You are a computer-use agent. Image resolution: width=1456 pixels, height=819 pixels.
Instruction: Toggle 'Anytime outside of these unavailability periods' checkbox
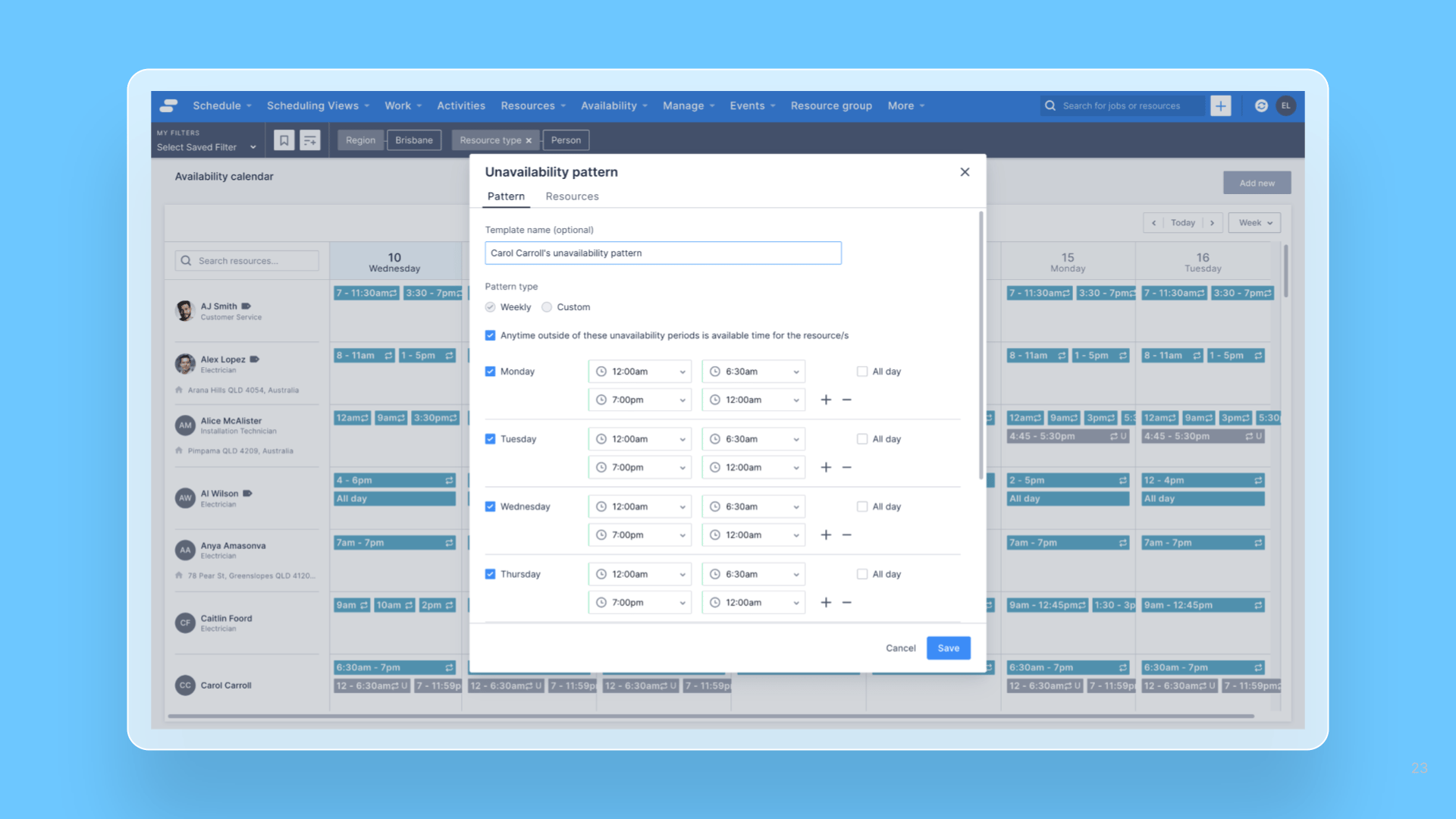pyautogui.click(x=491, y=335)
